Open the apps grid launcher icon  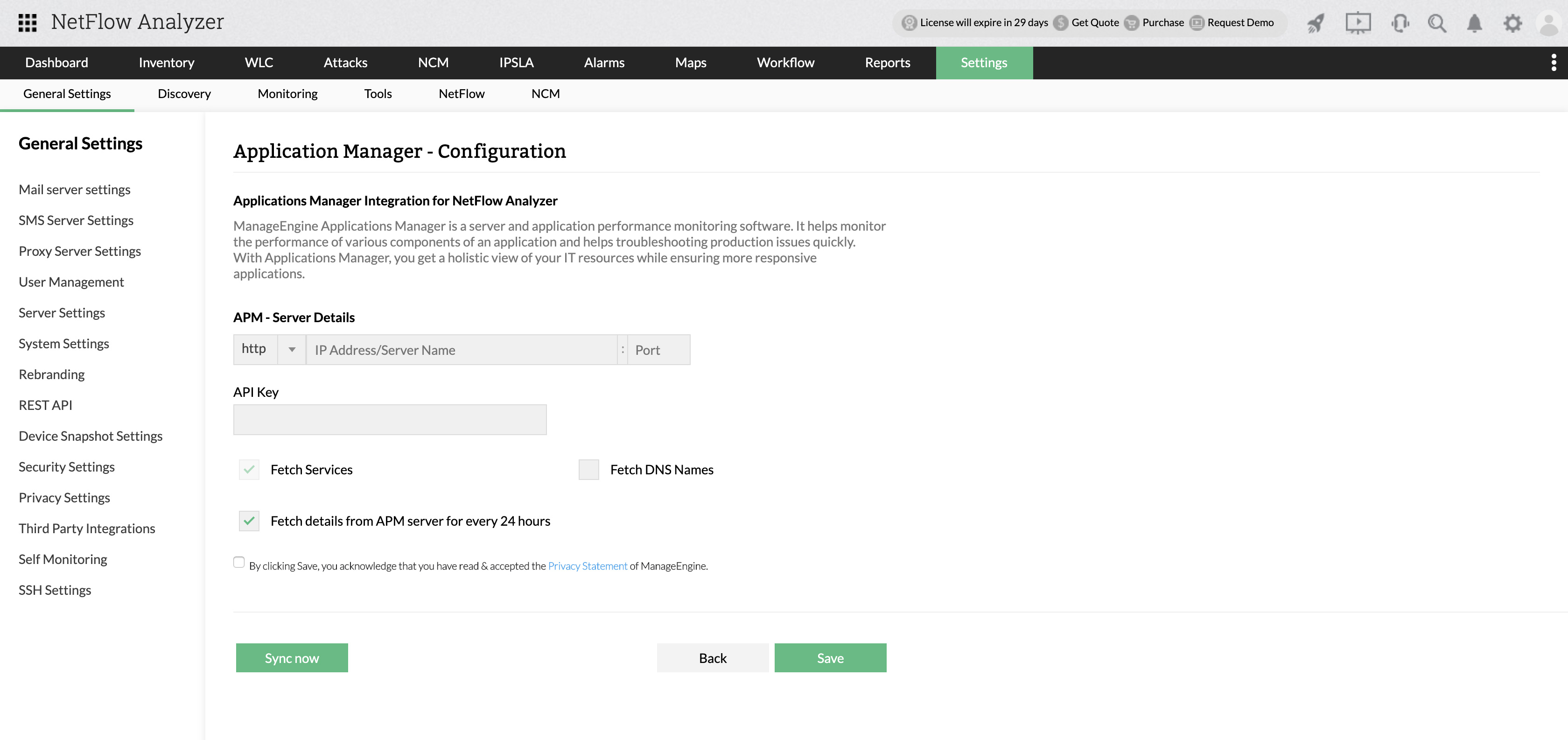pos(28,22)
